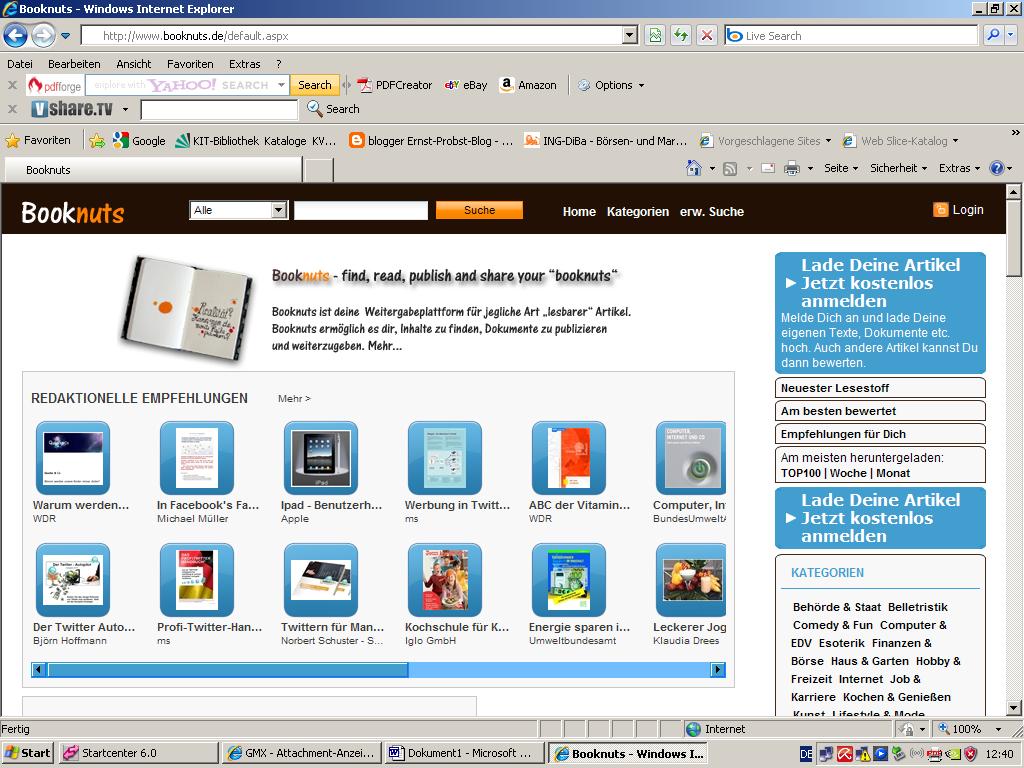Open the Extras menu in menu bar

244,64
